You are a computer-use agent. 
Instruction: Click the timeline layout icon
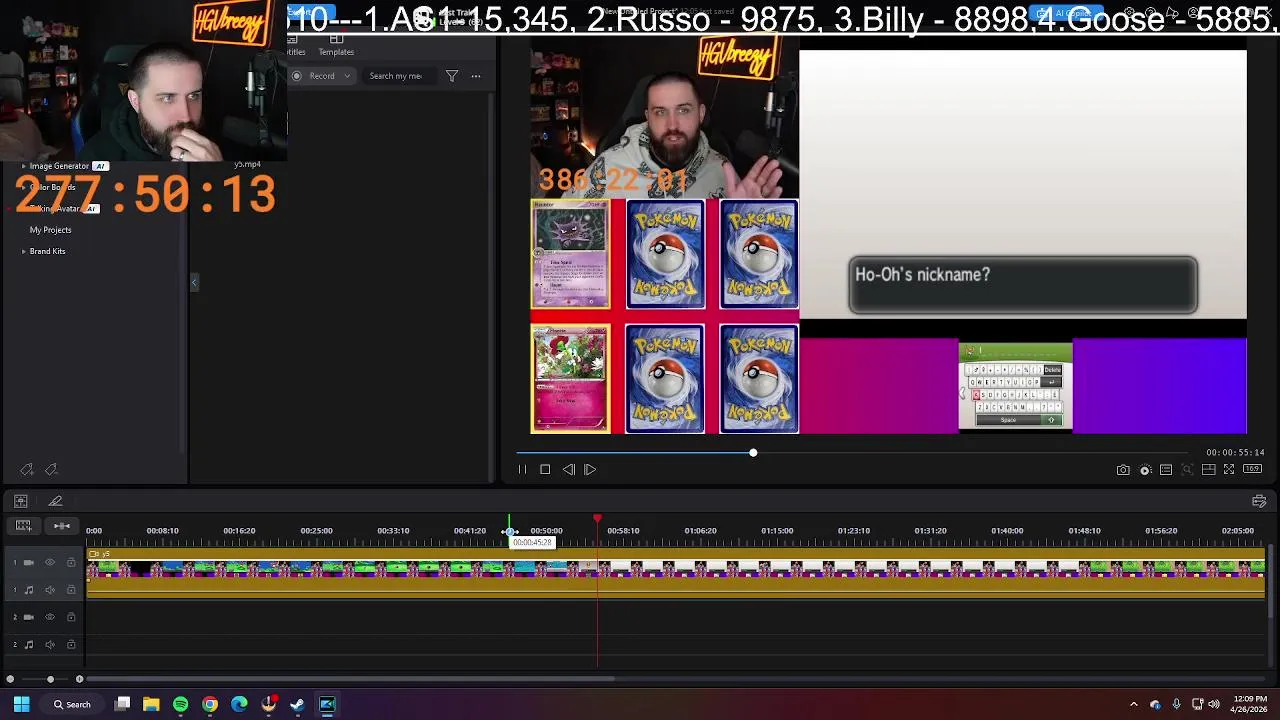[21, 501]
